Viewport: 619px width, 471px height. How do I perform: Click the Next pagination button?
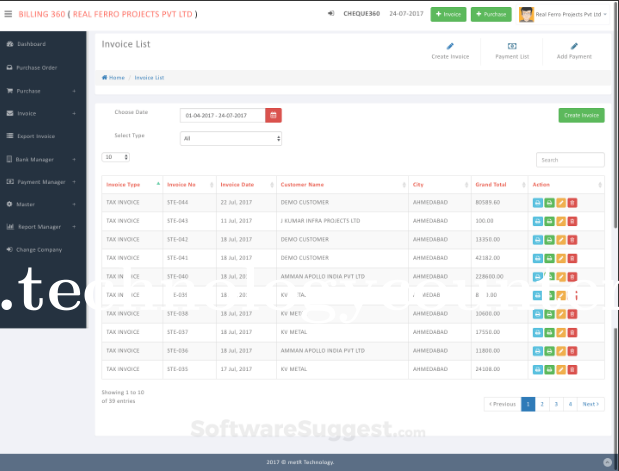pos(591,404)
